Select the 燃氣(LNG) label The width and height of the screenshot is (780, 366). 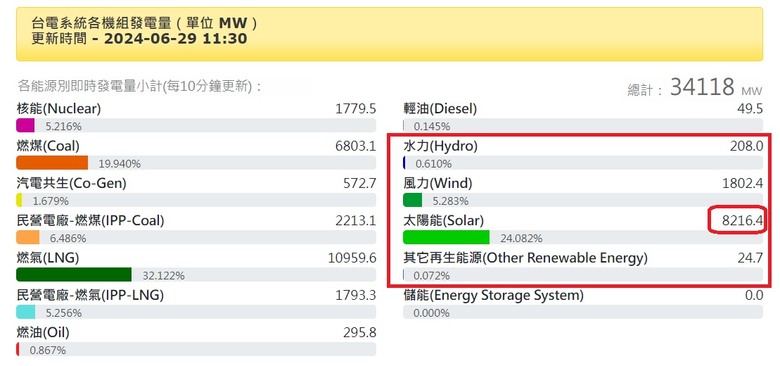[x=48, y=258]
